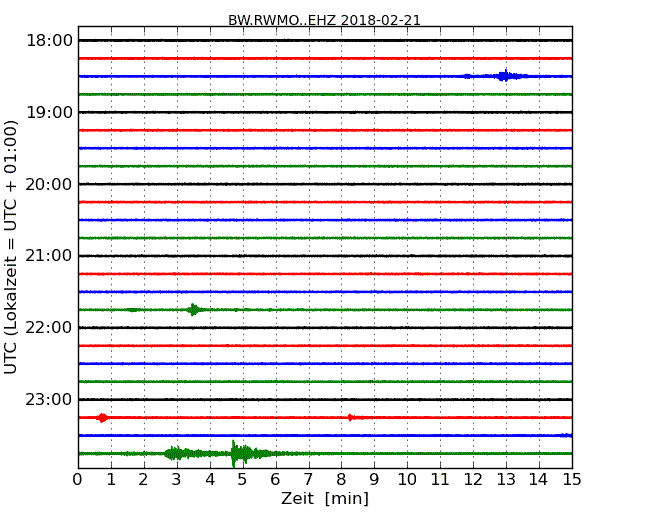The width and height of the screenshot is (650, 520).
Task: Click the red burst just after 23:15 start
Action: (102, 418)
